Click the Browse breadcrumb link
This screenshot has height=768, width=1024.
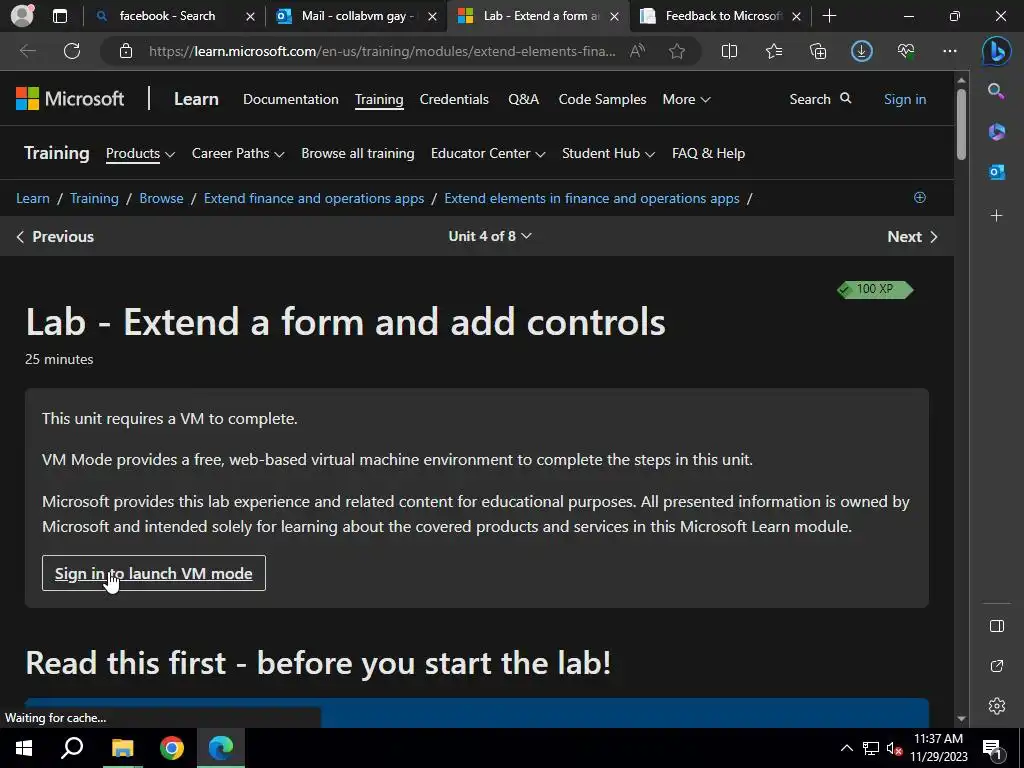(x=161, y=199)
